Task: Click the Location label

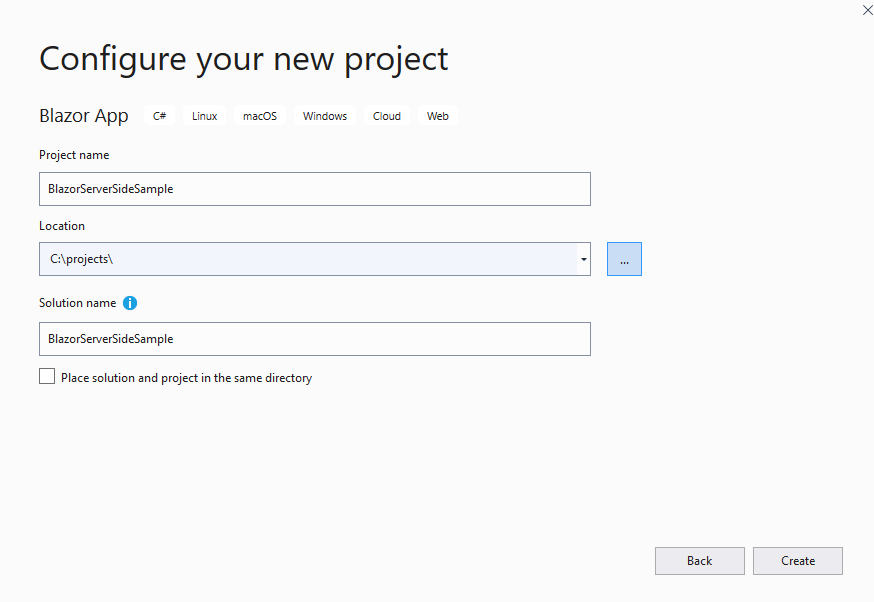Action: click(62, 226)
